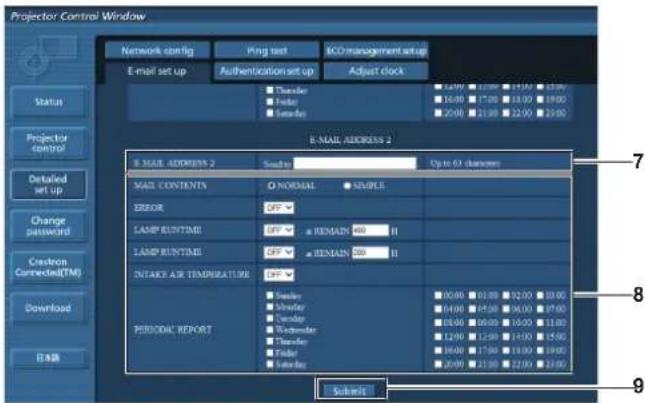Select NORMAL mail contents radio button
Viewport: 645px width, 403px height.
point(271,186)
